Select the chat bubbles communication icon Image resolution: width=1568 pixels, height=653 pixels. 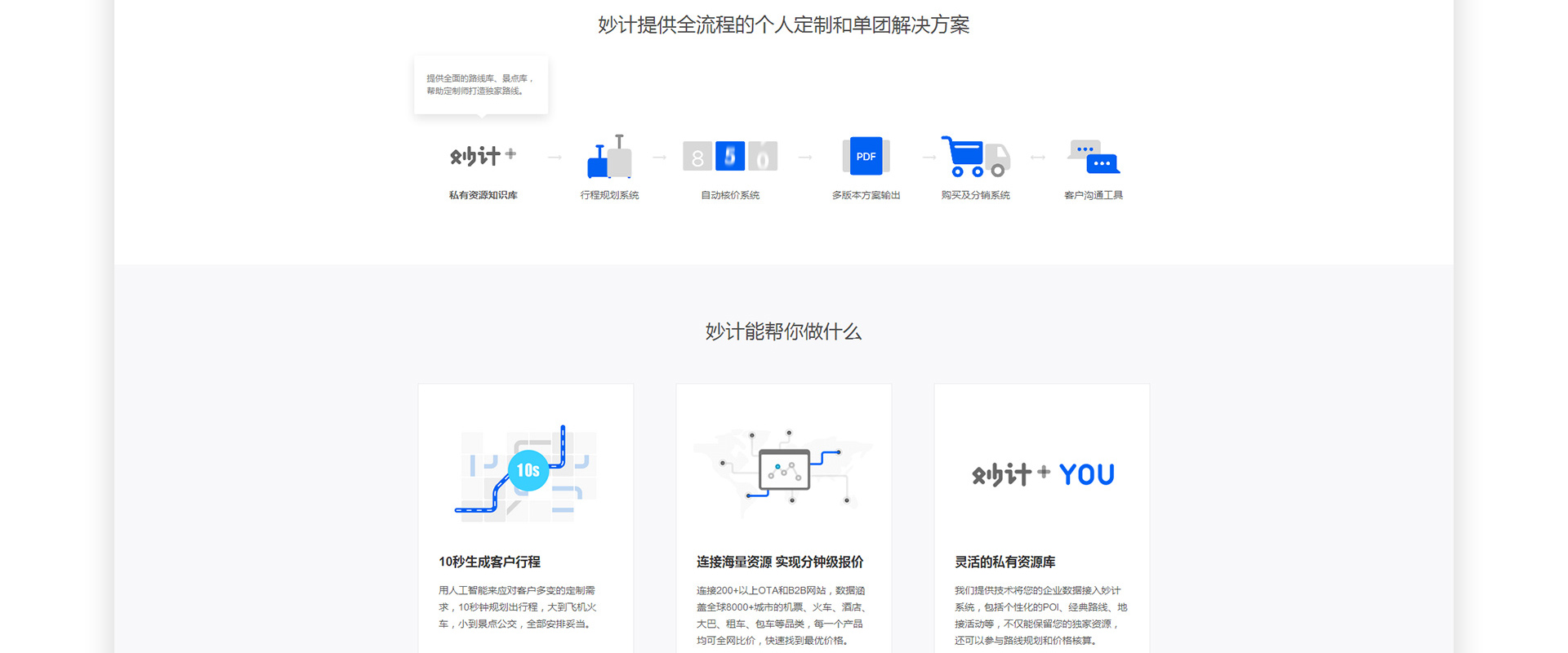coord(1094,157)
